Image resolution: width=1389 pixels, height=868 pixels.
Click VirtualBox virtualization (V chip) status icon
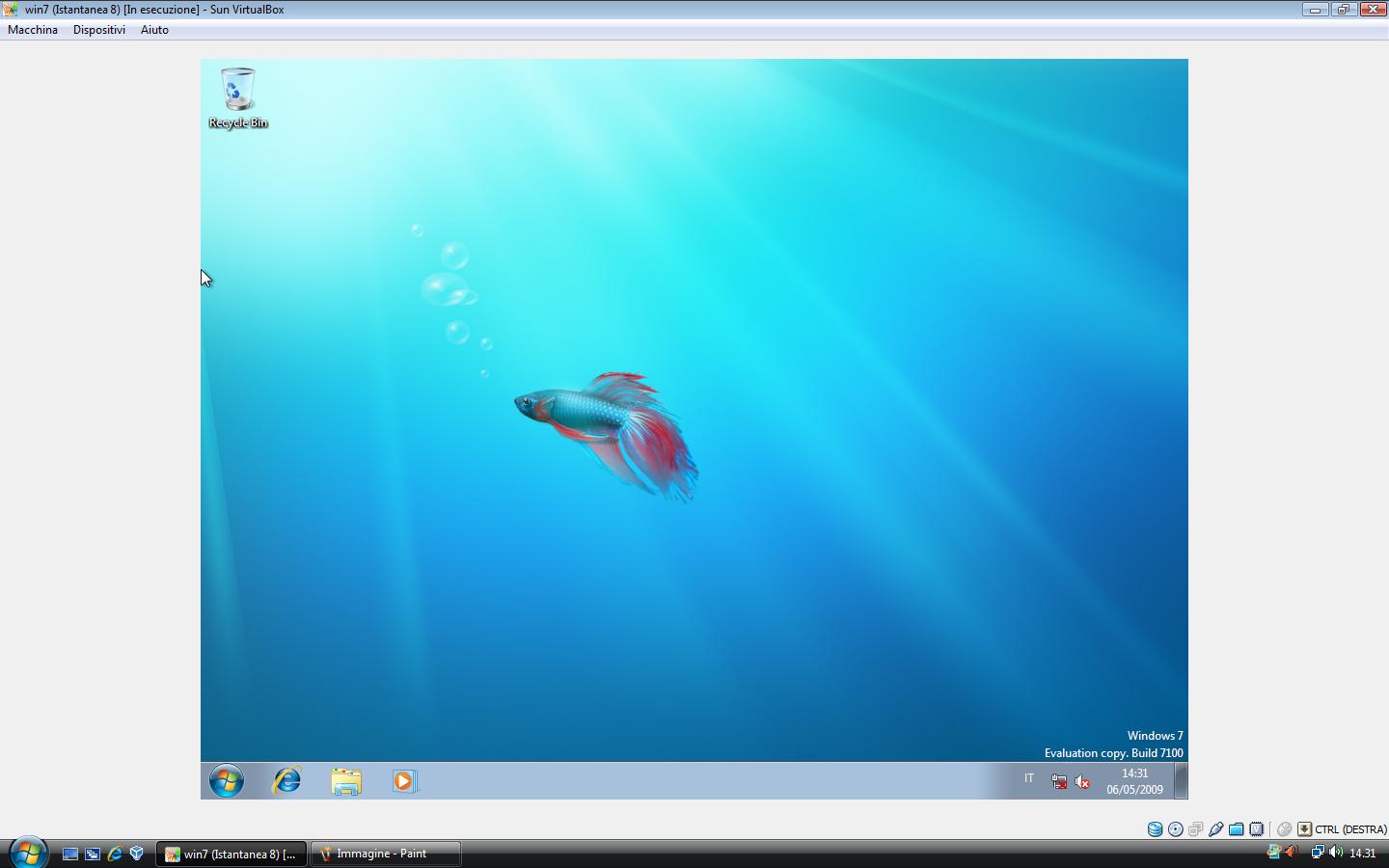[1256, 829]
